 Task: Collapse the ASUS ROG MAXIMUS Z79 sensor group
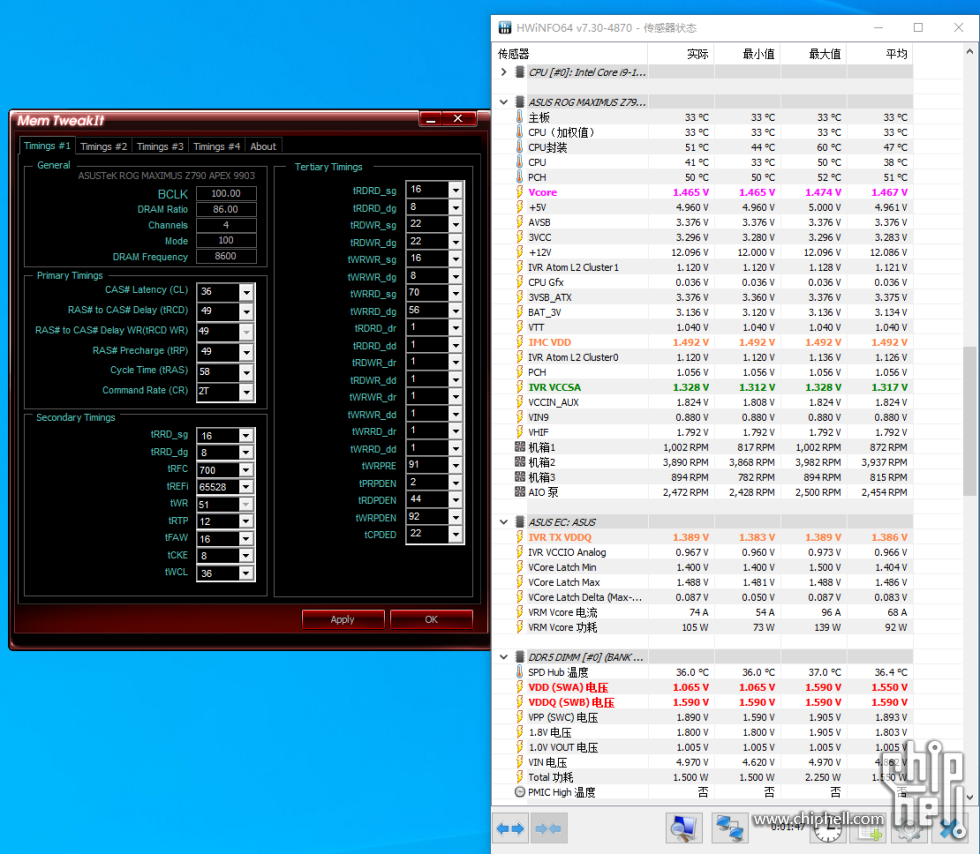(x=504, y=102)
